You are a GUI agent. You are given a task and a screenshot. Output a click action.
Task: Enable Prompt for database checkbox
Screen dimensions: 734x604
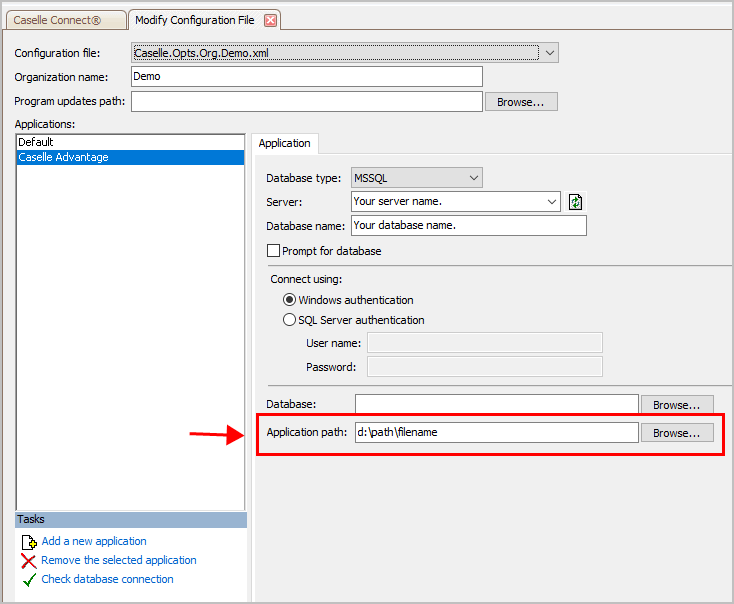pyautogui.click(x=273, y=251)
